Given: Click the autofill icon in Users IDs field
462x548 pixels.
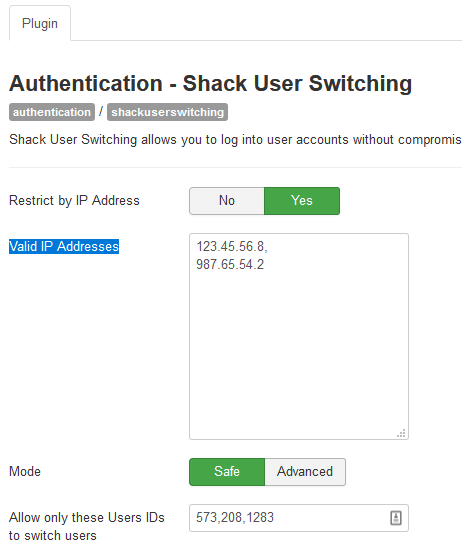Looking at the screenshot, I should point(396,518).
